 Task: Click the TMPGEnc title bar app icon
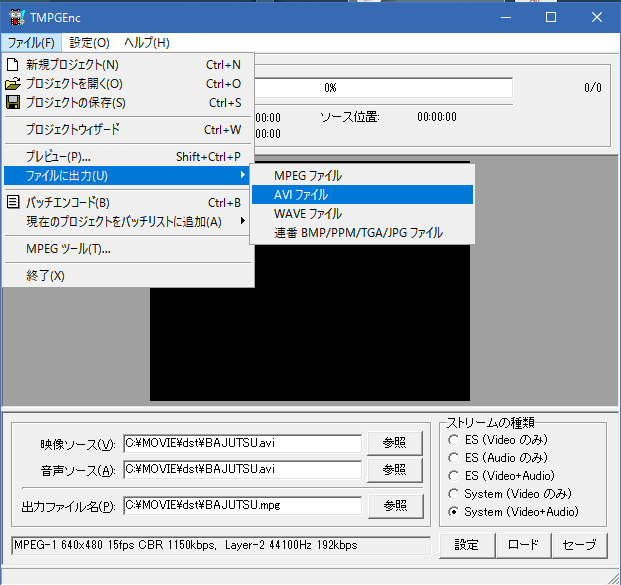(15, 17)
